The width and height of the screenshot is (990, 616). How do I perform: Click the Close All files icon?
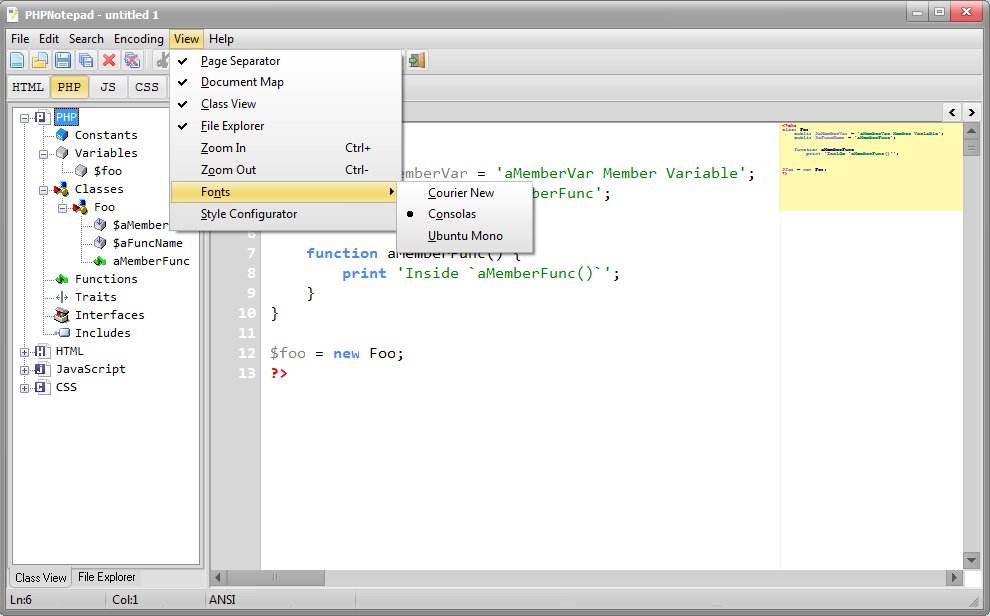[131, 61]
